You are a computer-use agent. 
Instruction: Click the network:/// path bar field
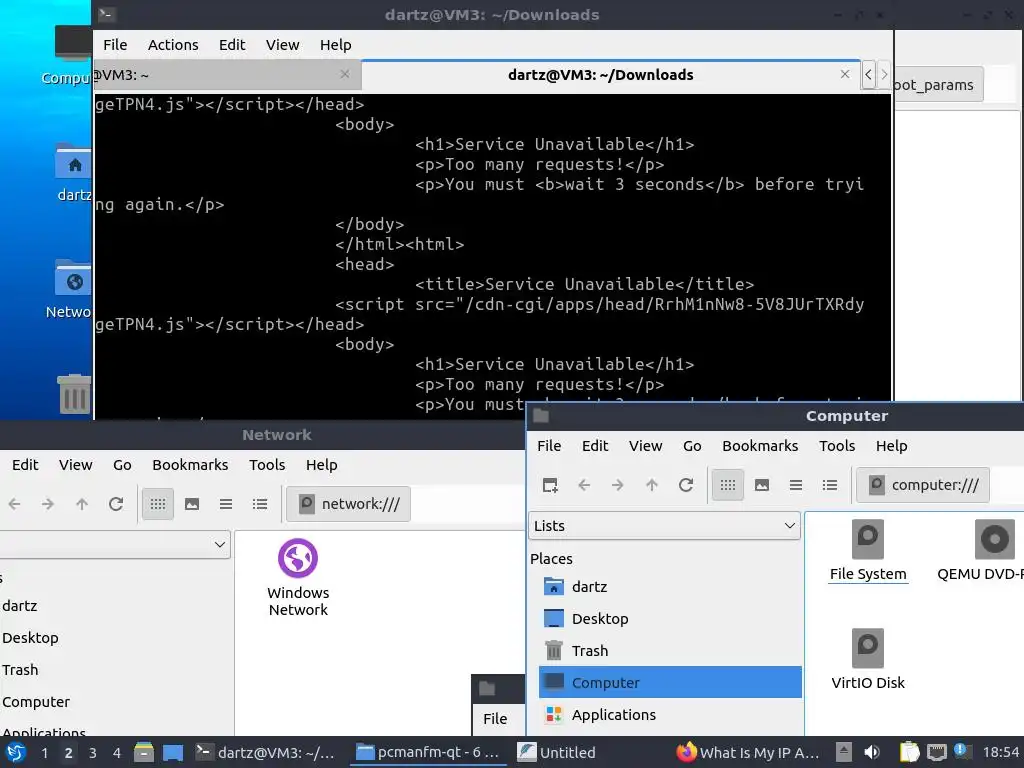(x=349, y=504)
